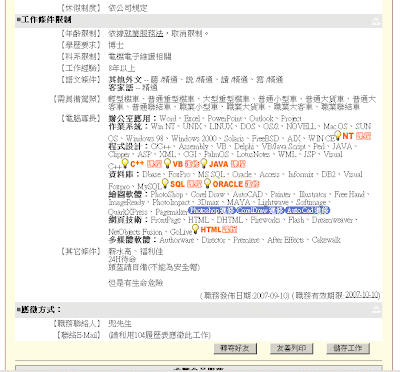Viewport: 400px width, 372px height.
Task: Click the blue CorelDraw course pill
Action: click(260, 210)
